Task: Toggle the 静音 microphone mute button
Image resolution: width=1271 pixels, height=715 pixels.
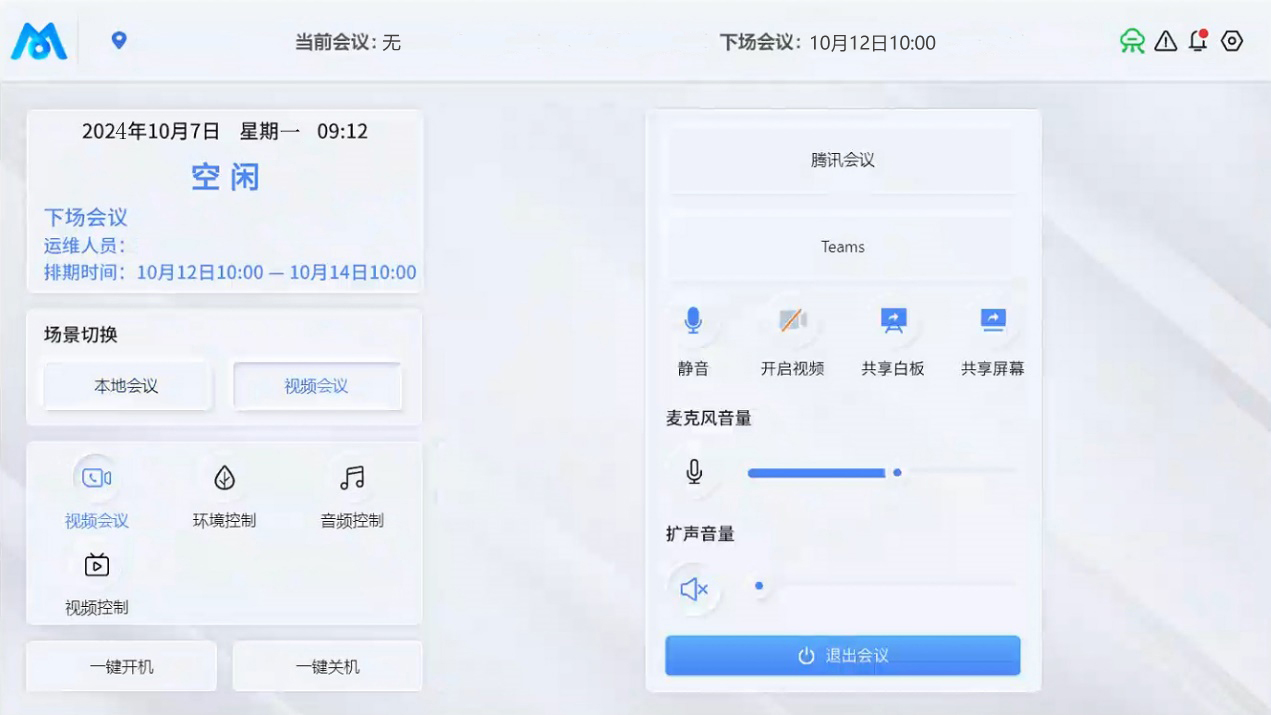Action: pyautogui.click(x=693, y=321)
